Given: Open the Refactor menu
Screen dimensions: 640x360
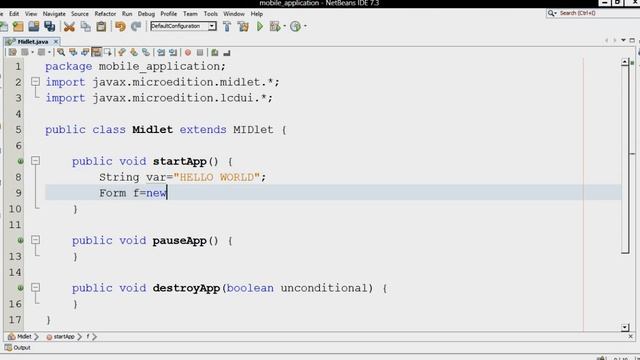Looking at the screenshot, I should click(105, 14).
